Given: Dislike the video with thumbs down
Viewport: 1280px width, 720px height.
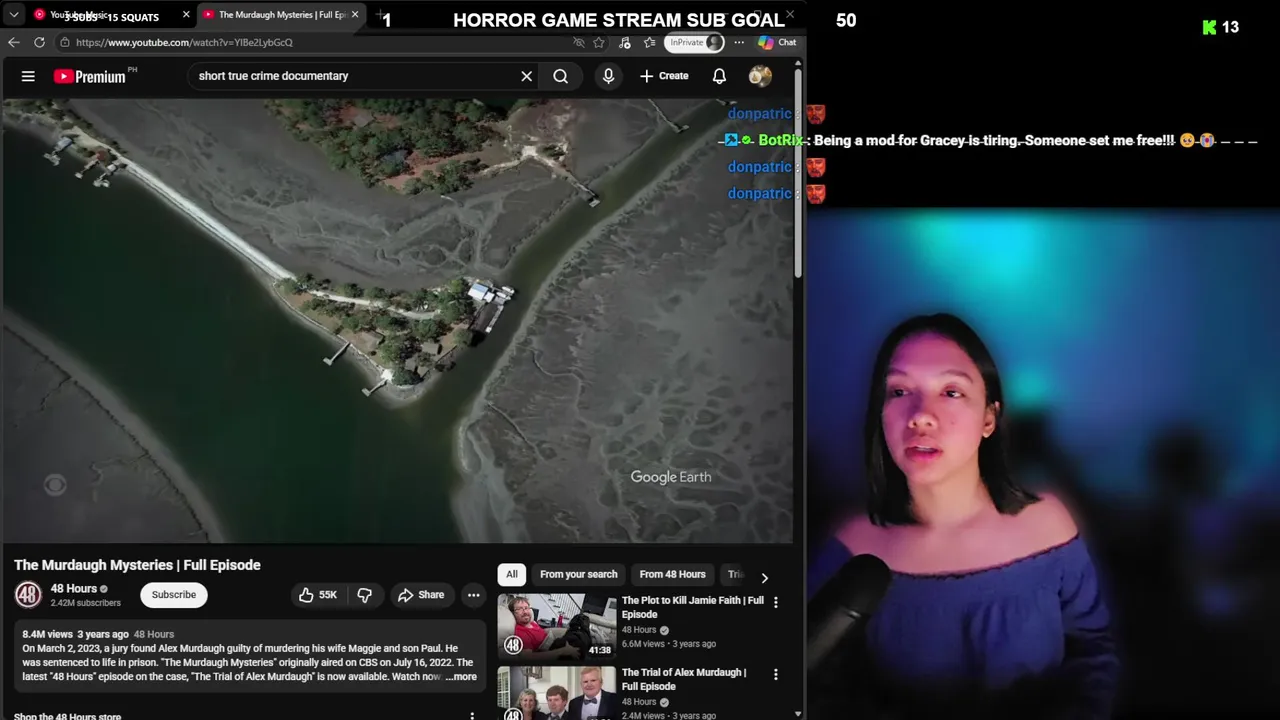Looking at the screenshot, I should [365, 595].
